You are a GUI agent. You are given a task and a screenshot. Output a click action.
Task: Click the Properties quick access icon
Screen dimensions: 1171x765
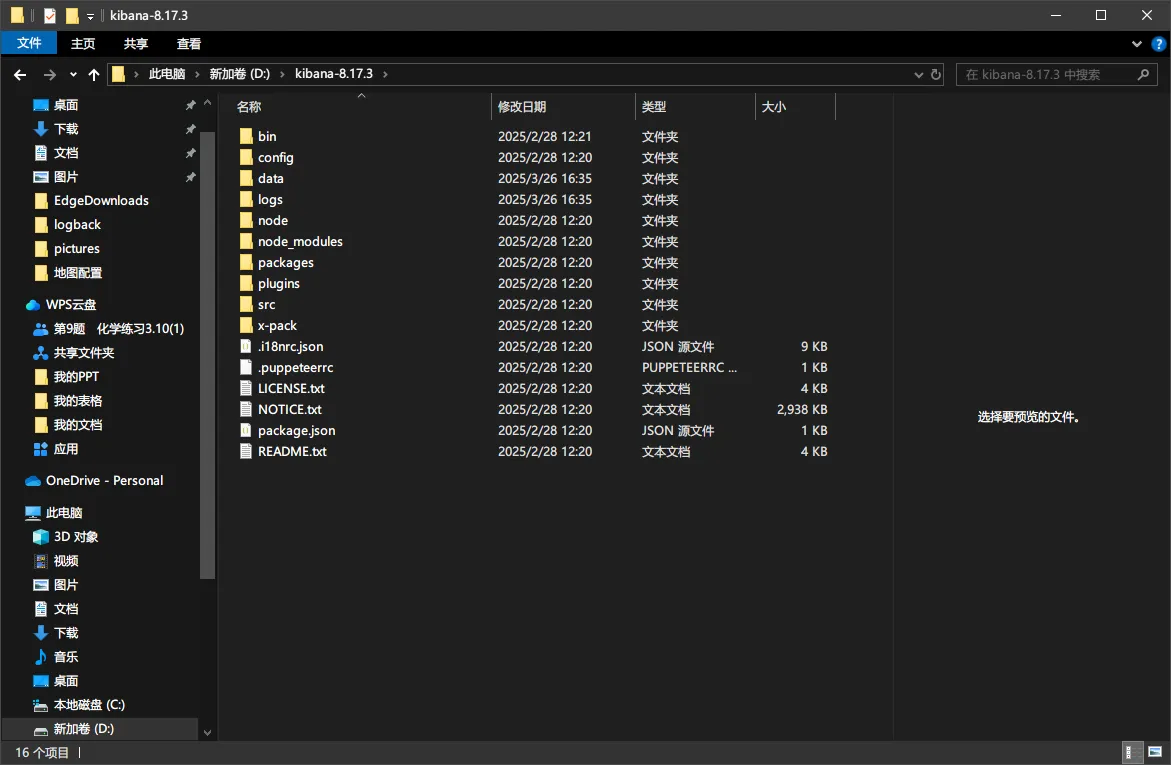coord(50,16)
